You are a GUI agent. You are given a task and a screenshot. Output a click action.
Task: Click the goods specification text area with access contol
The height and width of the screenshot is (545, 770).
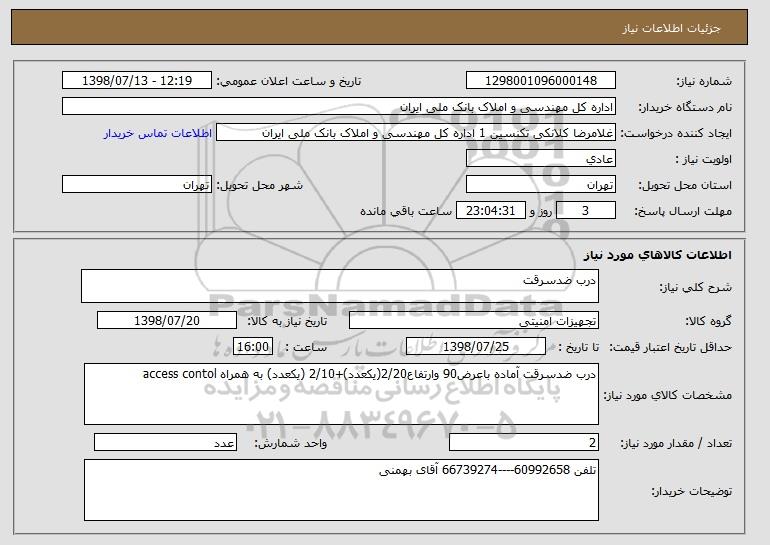tap(341, 394)
